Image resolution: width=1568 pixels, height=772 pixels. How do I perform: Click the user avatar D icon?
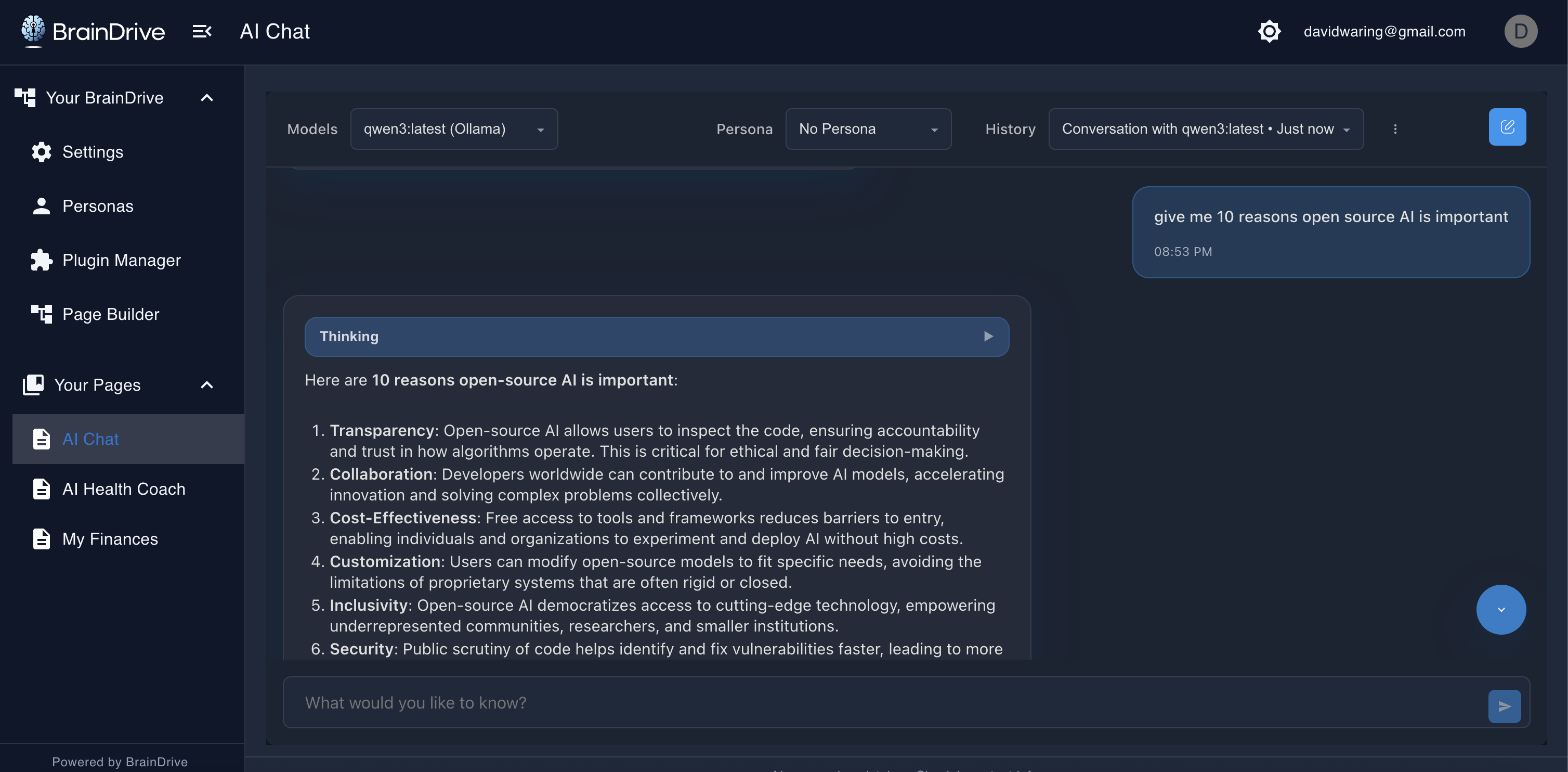[x=1520, y=31]
